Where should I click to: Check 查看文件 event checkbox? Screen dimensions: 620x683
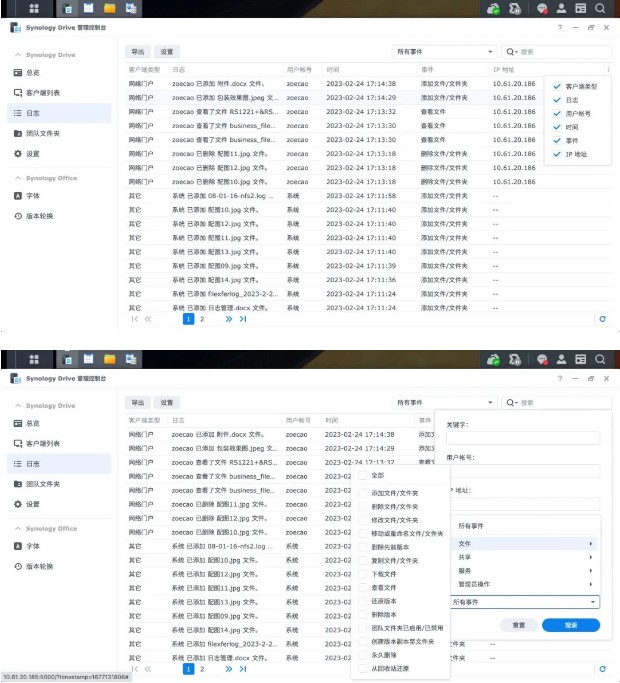tap(363, 588)
